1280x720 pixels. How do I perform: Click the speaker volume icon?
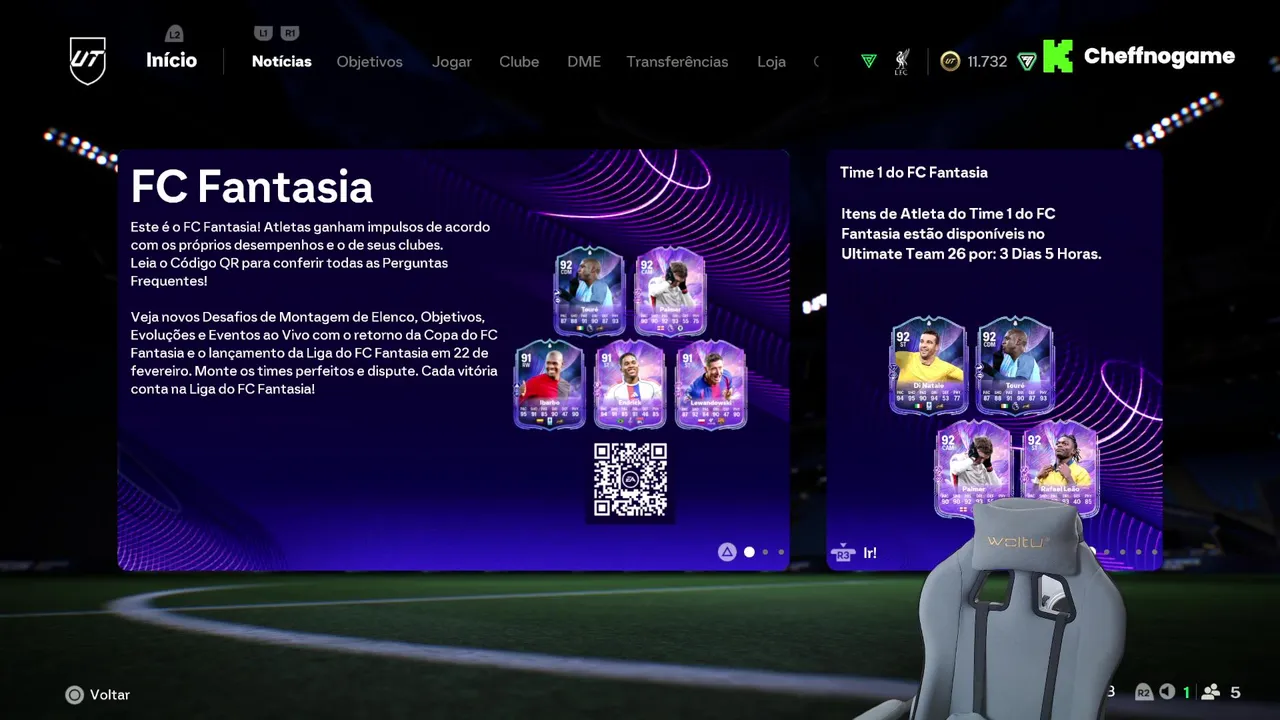[x=1167, y=692]
